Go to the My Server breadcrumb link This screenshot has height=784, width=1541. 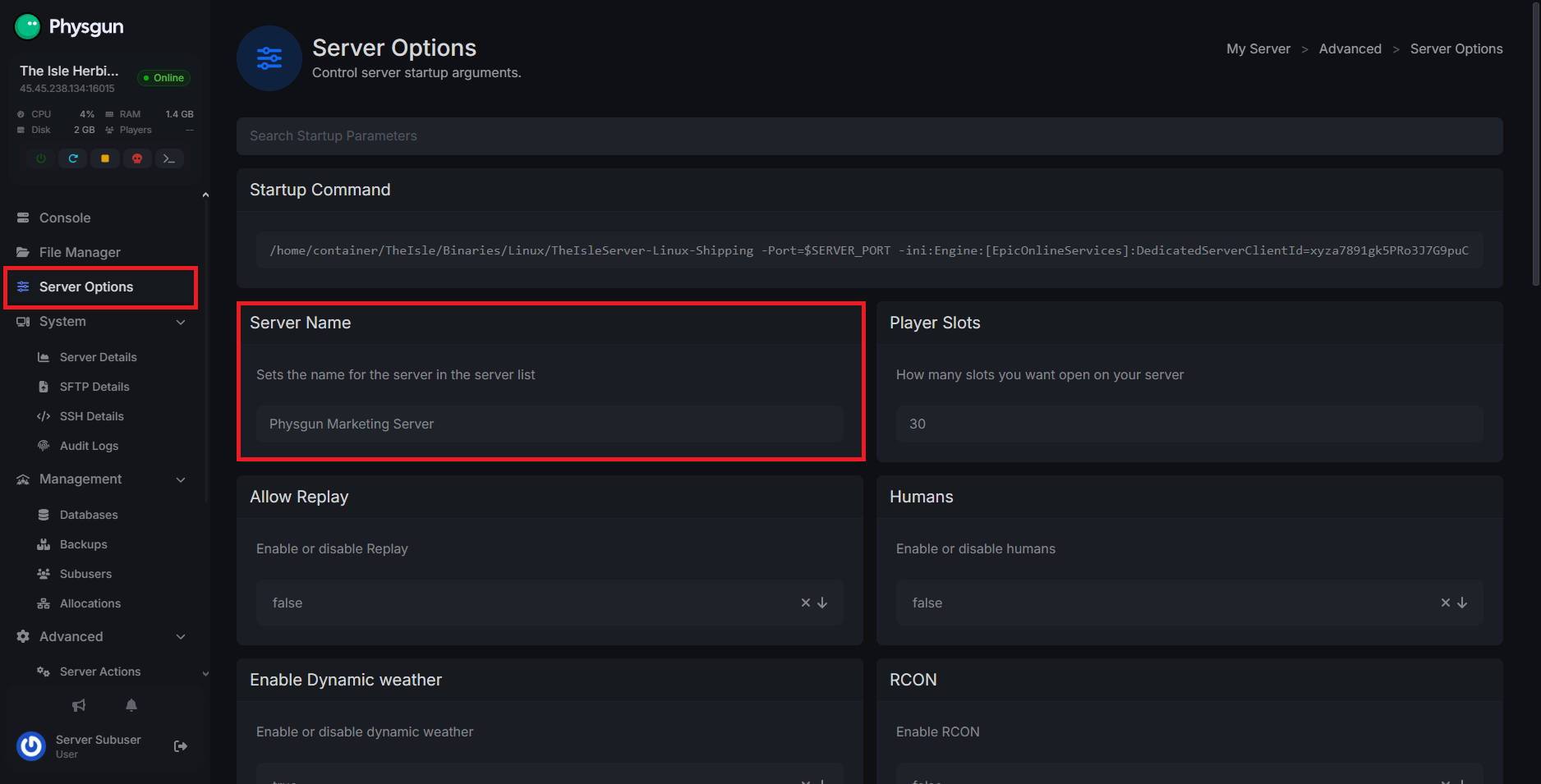click(x=1258, y=48)
